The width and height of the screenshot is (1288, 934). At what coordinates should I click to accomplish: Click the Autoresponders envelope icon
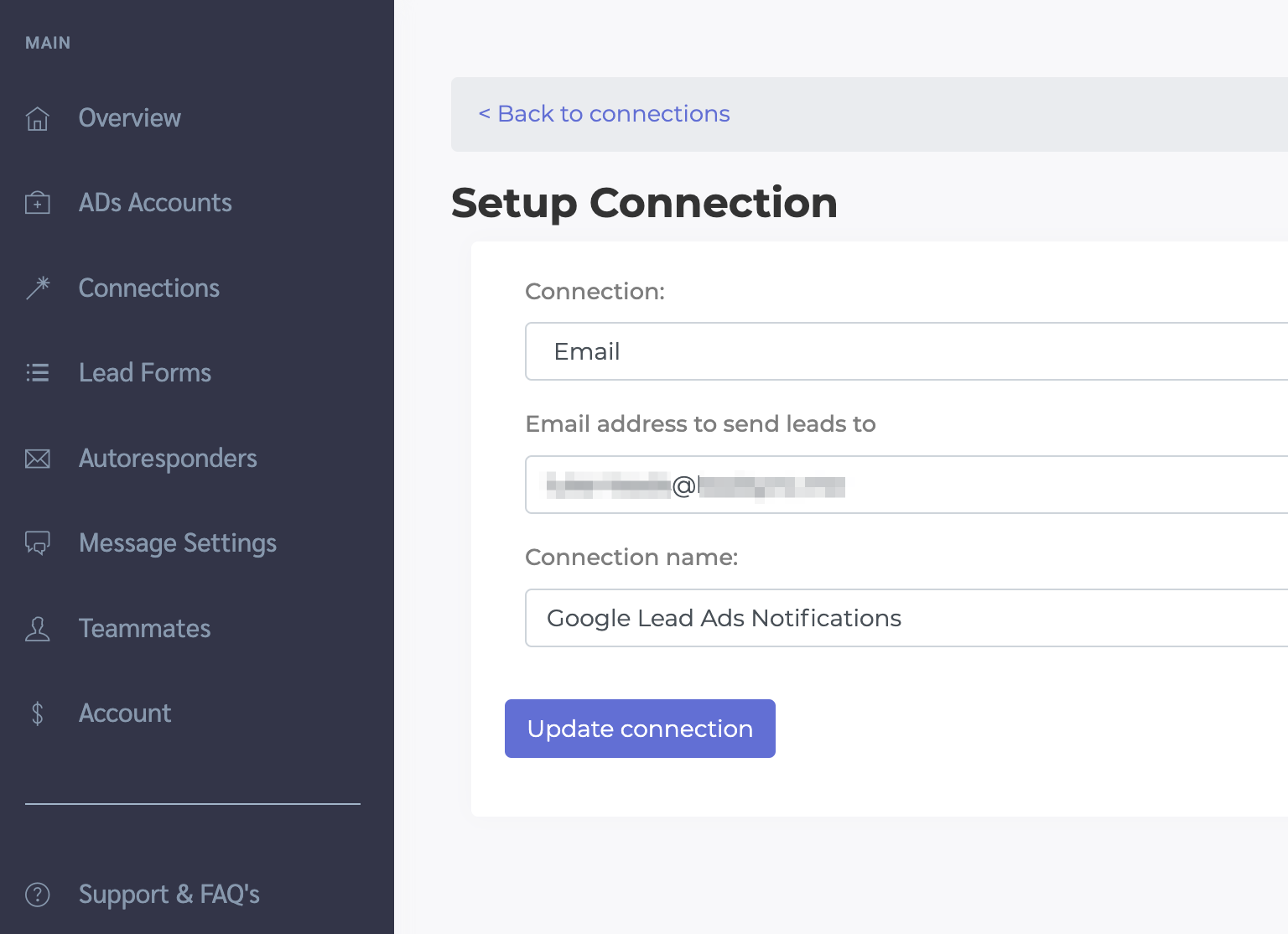tap(37, 459)
